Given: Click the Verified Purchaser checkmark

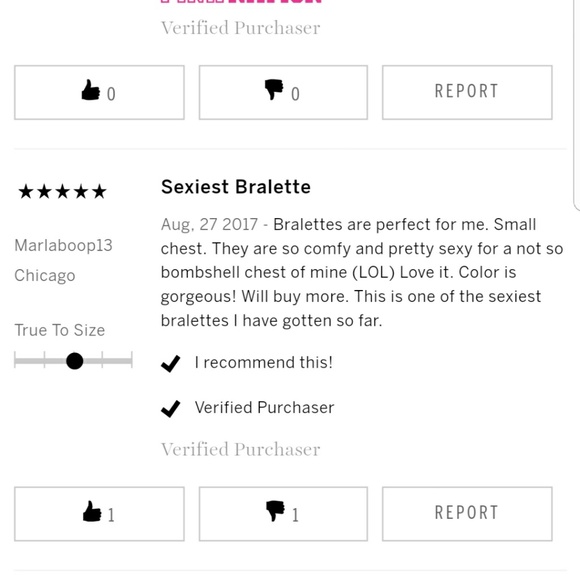Looking at the screenshot, I should [x=171, y=408].
